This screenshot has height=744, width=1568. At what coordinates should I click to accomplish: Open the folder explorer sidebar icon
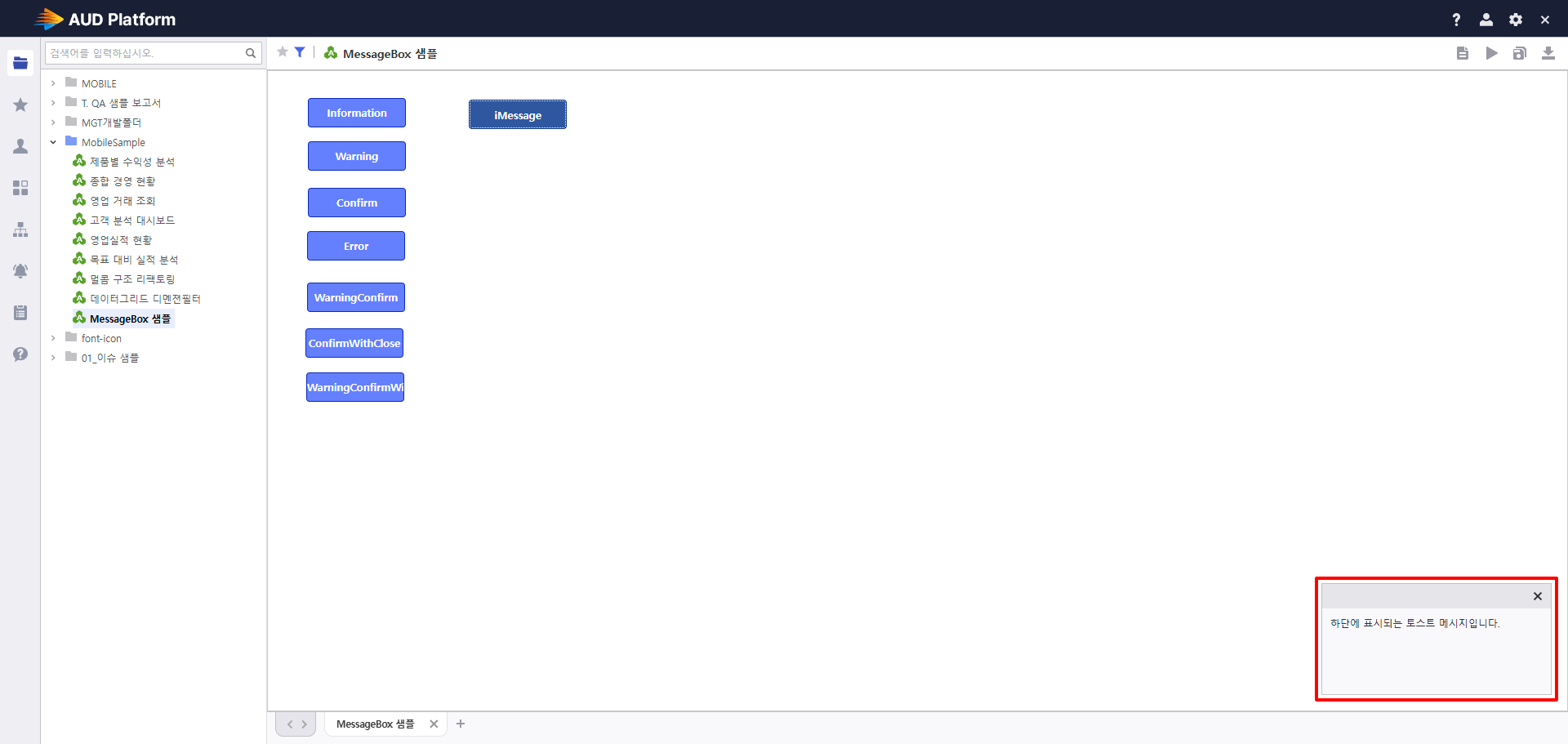(20, 63)
